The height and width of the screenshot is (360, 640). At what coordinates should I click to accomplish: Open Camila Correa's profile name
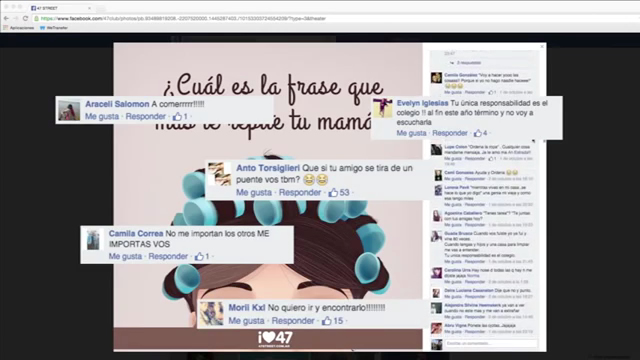point(136,233)
